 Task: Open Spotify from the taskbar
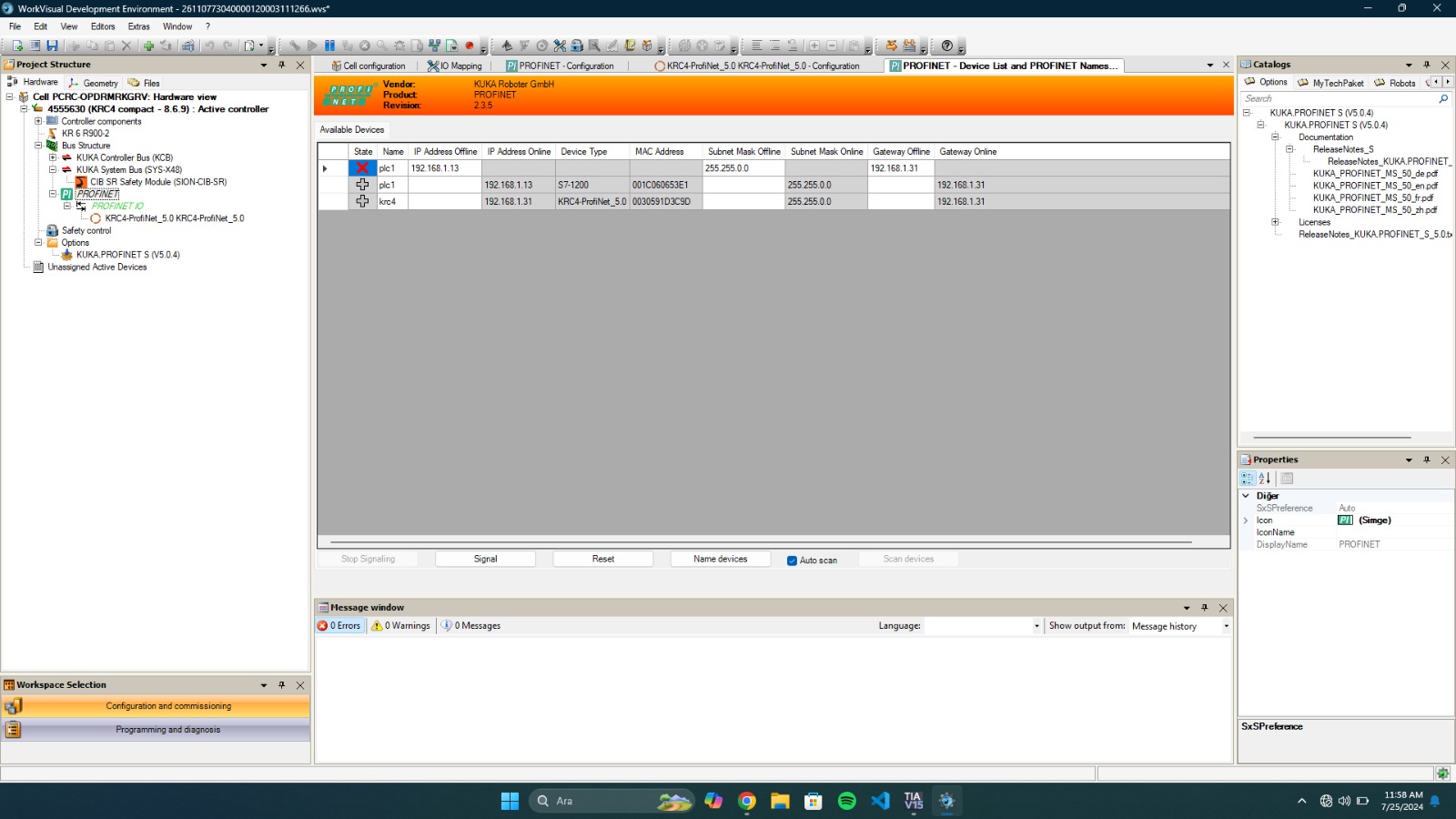tap(847, 801)
